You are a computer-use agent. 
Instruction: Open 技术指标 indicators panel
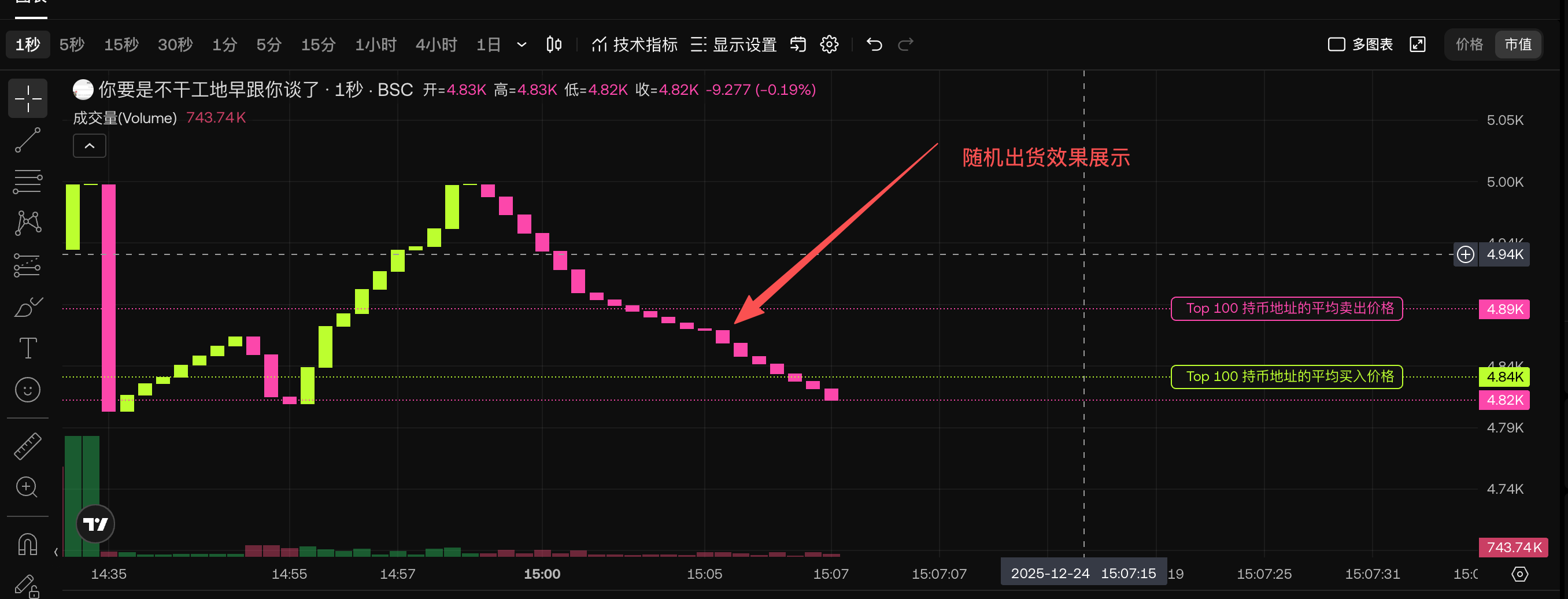pyautogui.click(x=634, y=45)
